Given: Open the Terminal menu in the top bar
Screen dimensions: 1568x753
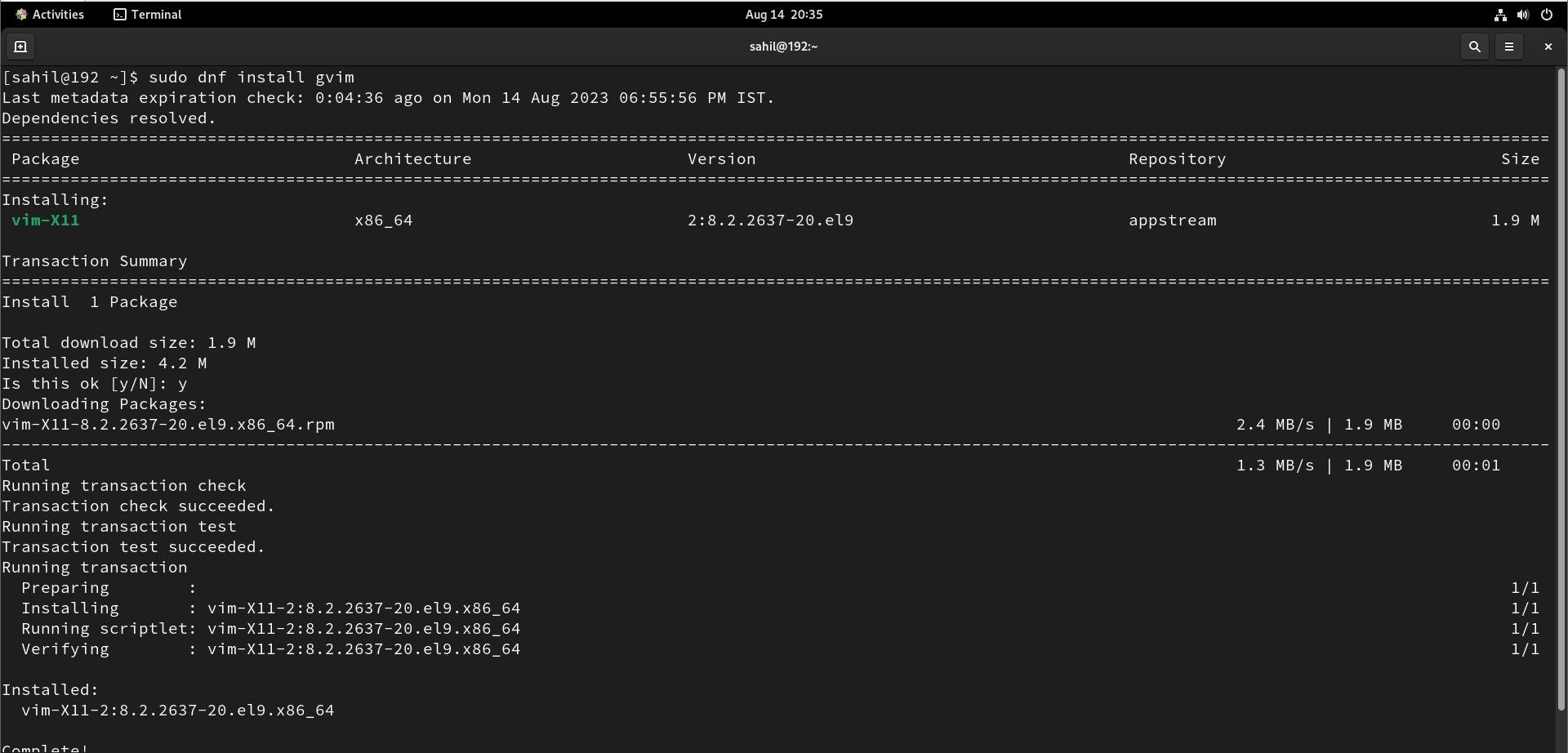Looking at the screenshot, I should pyautogui.click(x=147, y=14).
